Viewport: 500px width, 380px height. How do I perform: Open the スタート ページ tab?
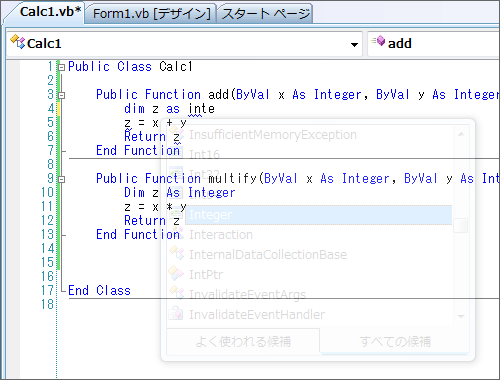click(x=266, y=13)
